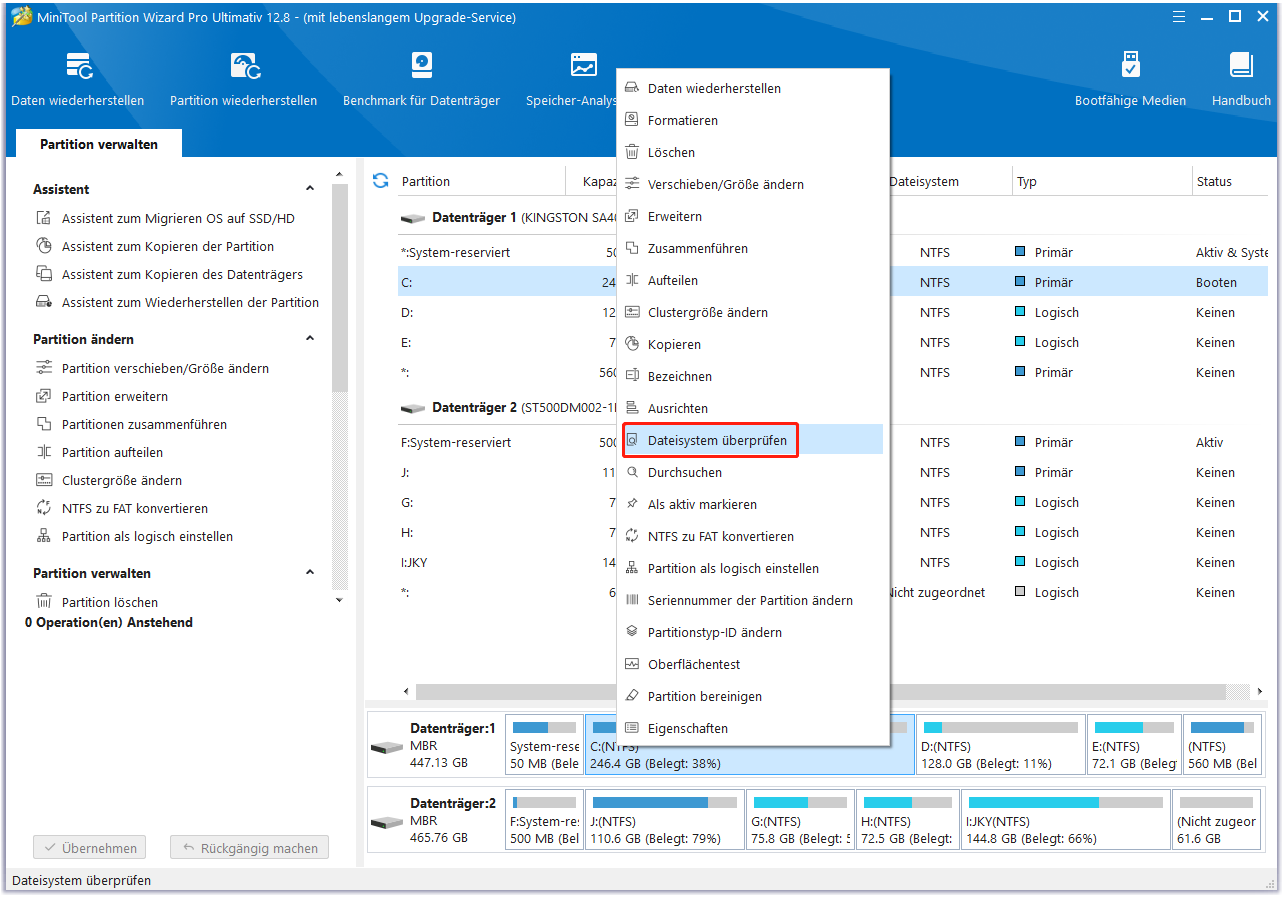The width and height of the screenshot is (1283, 897).
Task: Choose Bezeichnen from context menu
Action: click(x=752, y=376)
